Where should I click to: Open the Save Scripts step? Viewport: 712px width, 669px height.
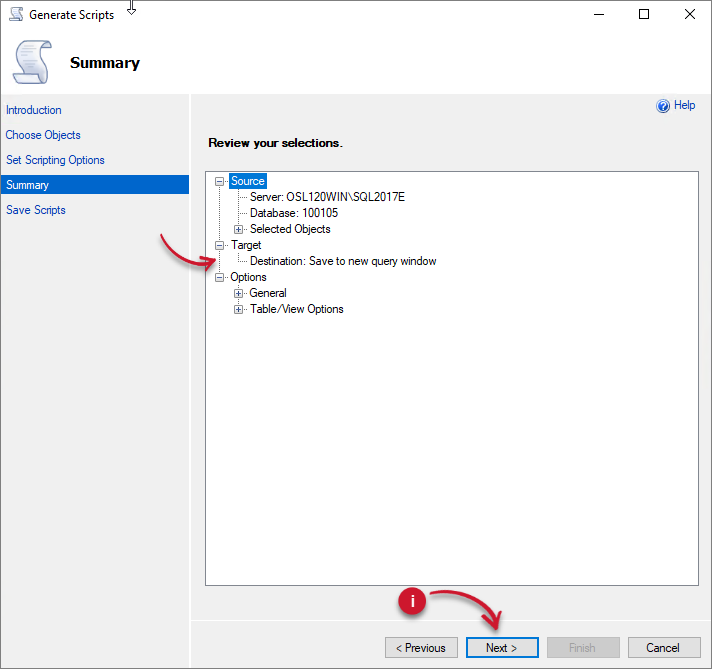(x=35, y=210)
